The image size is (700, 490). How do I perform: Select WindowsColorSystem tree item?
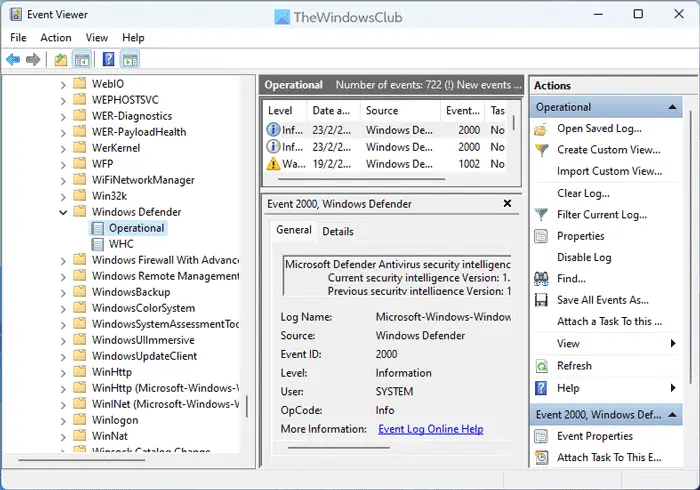click(143, 308)
